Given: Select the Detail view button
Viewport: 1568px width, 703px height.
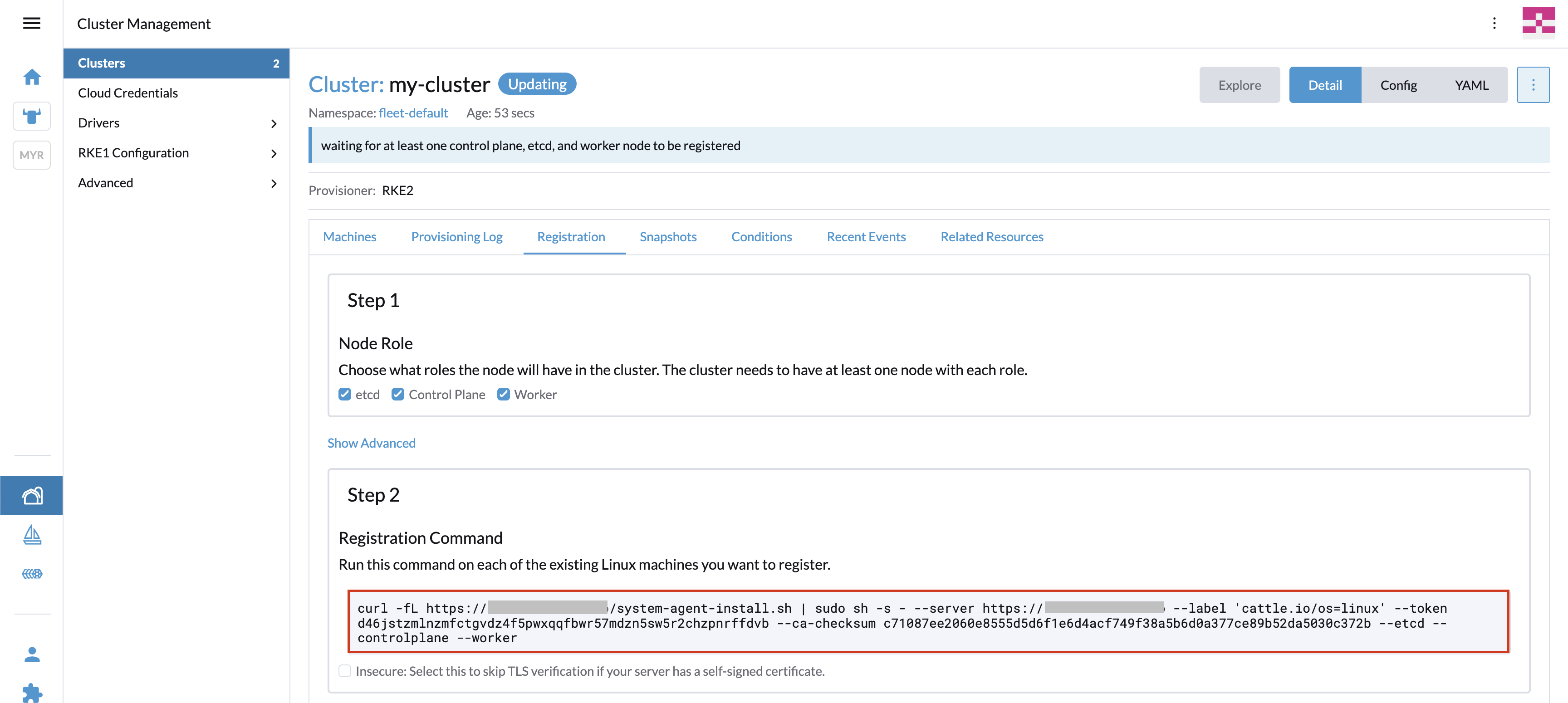Looking at the screenshot, I should click(1324, 85).
